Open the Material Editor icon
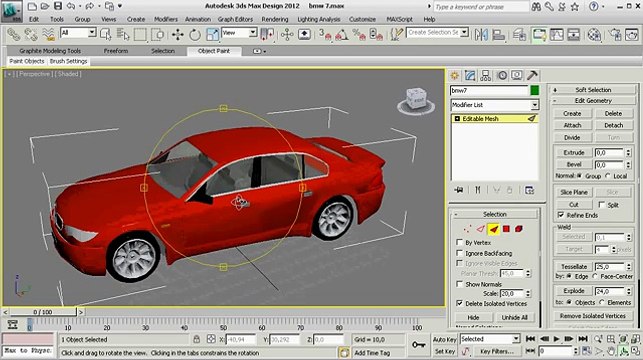Screen dimensions: 643x360 click(594, 35)
